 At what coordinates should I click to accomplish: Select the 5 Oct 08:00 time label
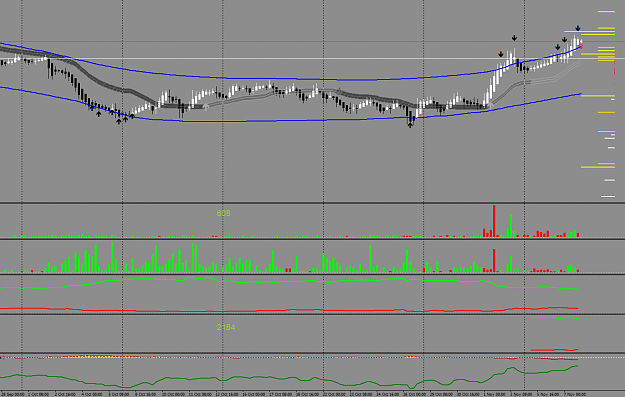click(x=119, y=394)
